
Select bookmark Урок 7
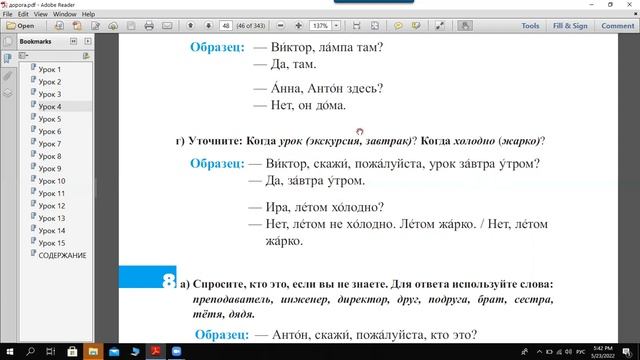click(x=50, y=144)
